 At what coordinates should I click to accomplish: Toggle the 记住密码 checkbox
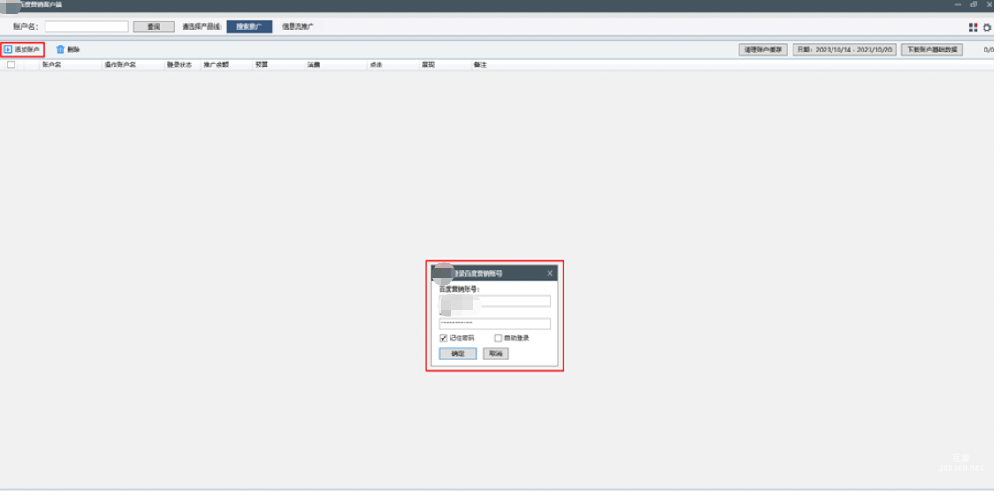tap(444, 338)
